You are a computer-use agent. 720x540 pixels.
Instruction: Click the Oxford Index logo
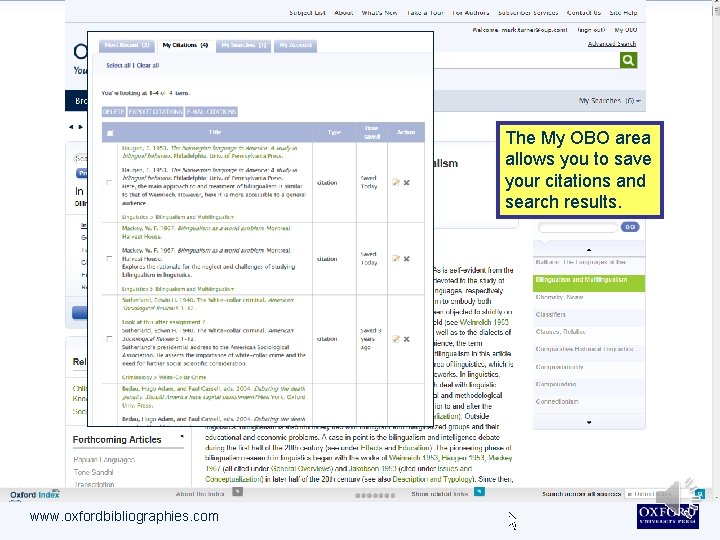pyautogui.click(x=35, y=495)
